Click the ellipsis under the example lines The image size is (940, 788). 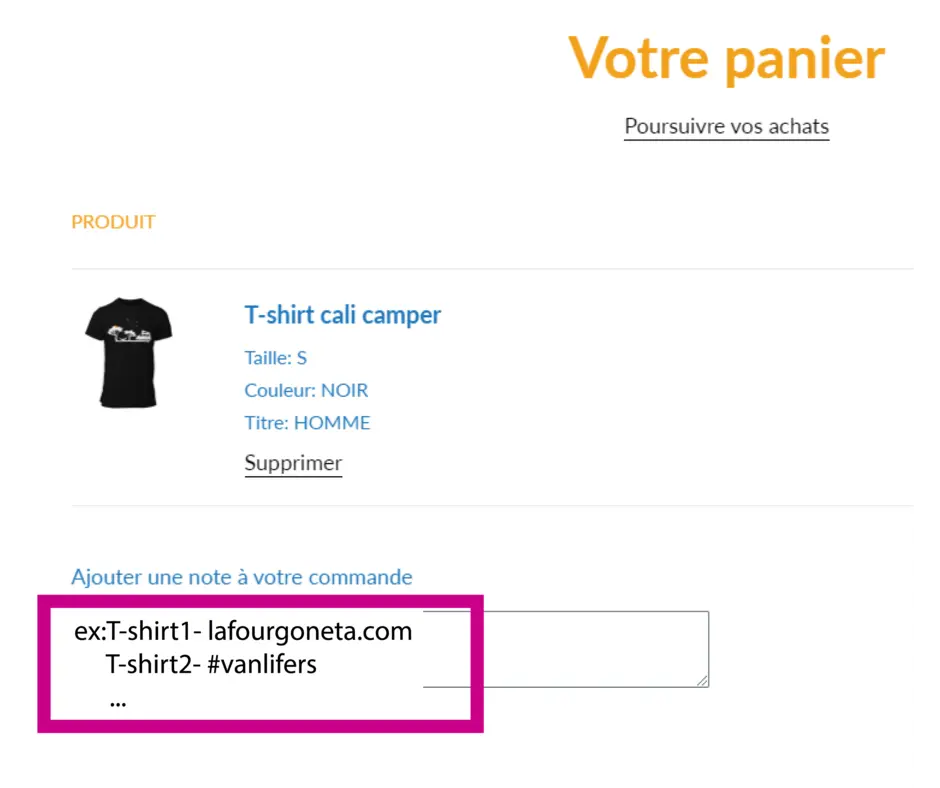(118, 700)
